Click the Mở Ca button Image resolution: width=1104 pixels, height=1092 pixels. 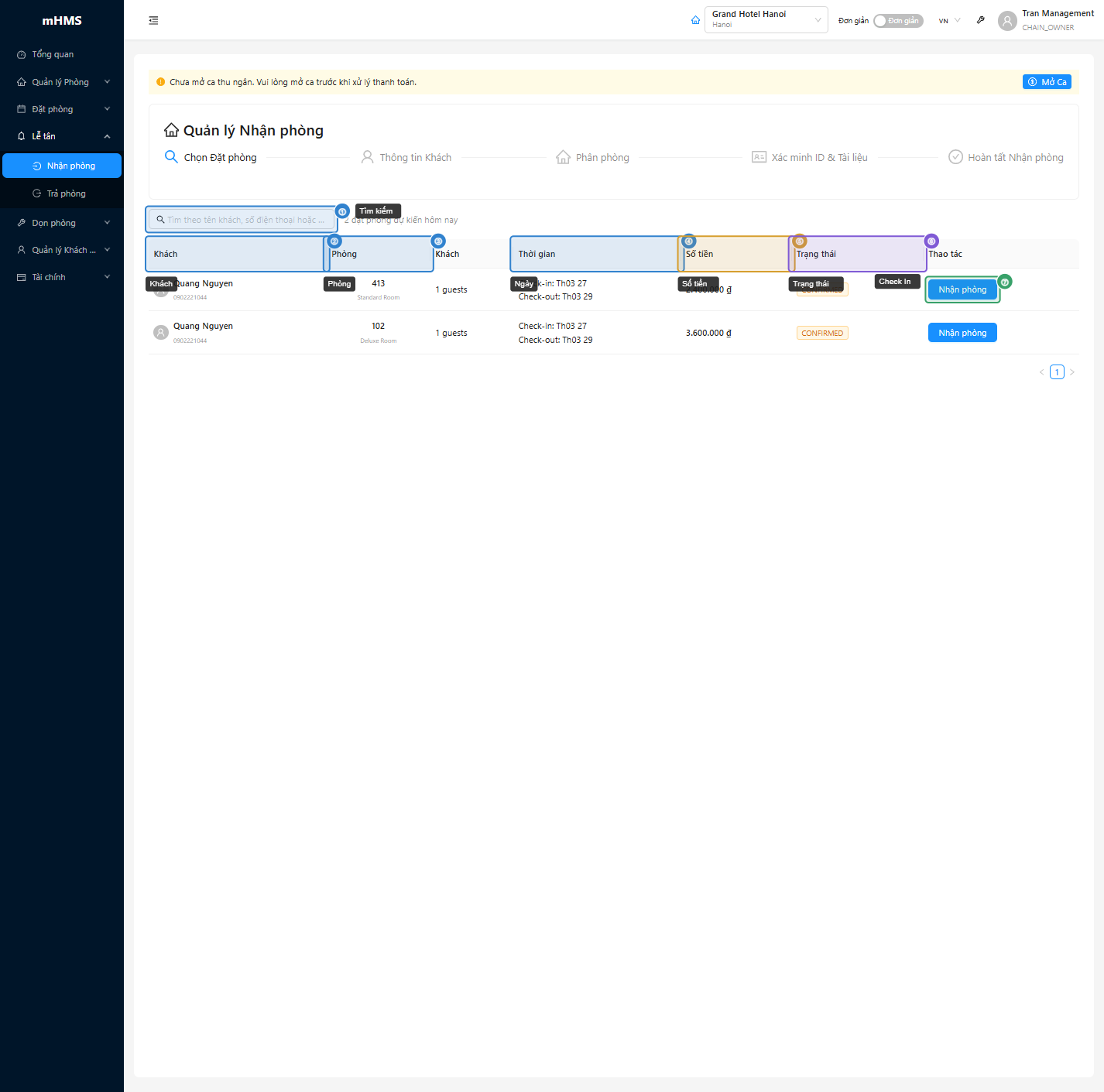tap(1047, 82)
